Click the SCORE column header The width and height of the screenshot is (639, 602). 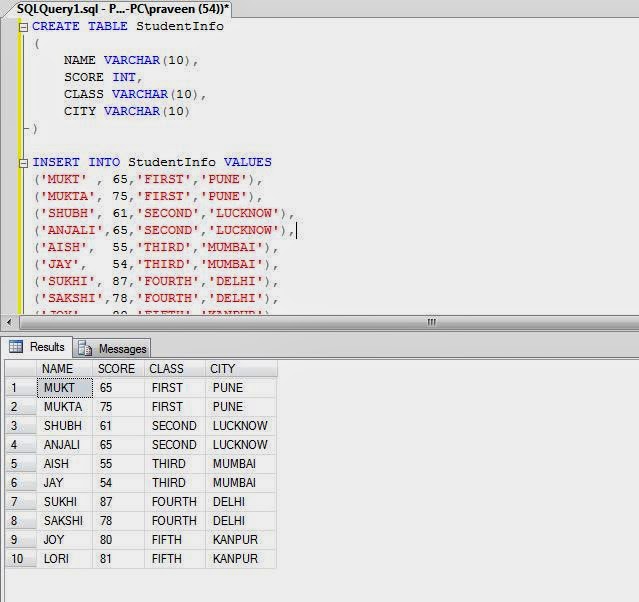tap(118, 369)
